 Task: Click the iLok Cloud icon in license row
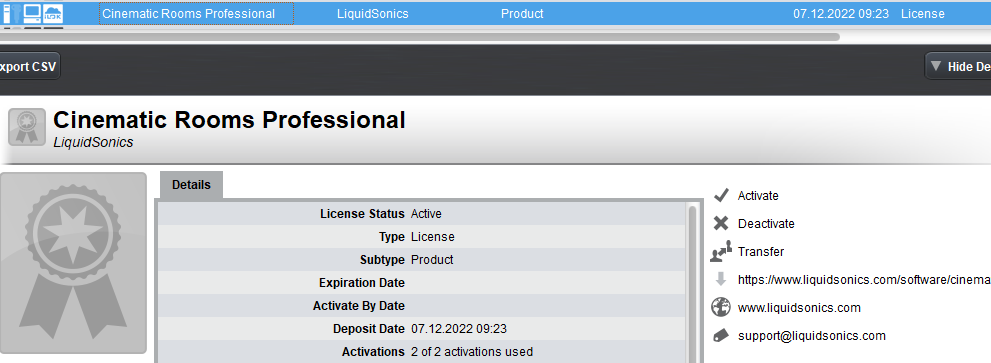pyautogui.click(x=52, y=13)
